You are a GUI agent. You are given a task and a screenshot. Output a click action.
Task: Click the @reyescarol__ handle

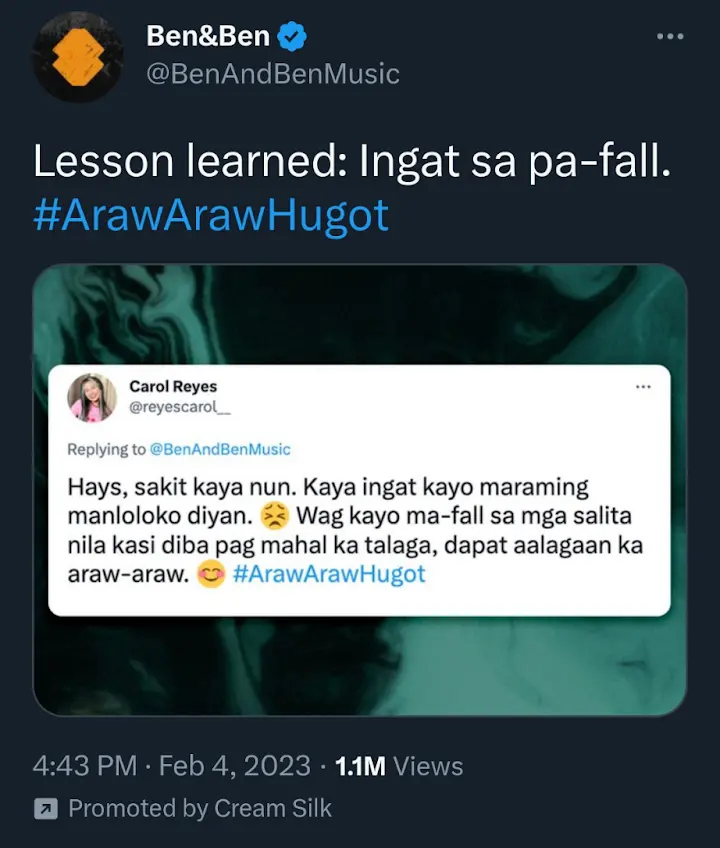[180, 407]
